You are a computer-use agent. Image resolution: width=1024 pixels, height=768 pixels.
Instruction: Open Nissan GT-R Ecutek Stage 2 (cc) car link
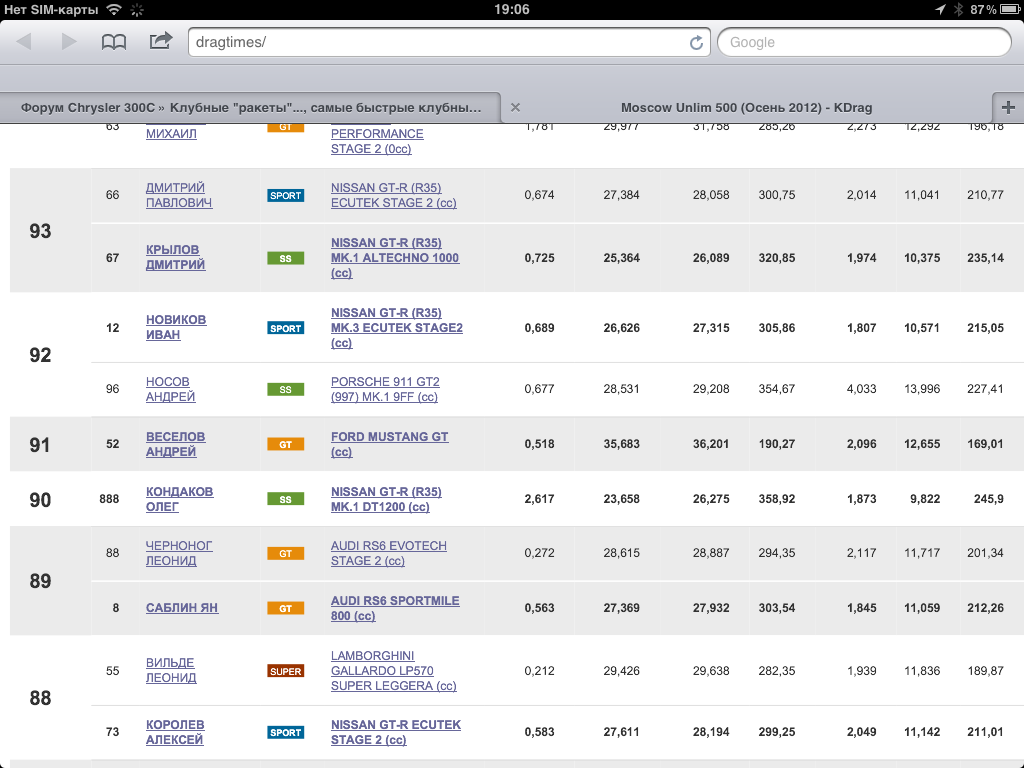click(394, 195)
